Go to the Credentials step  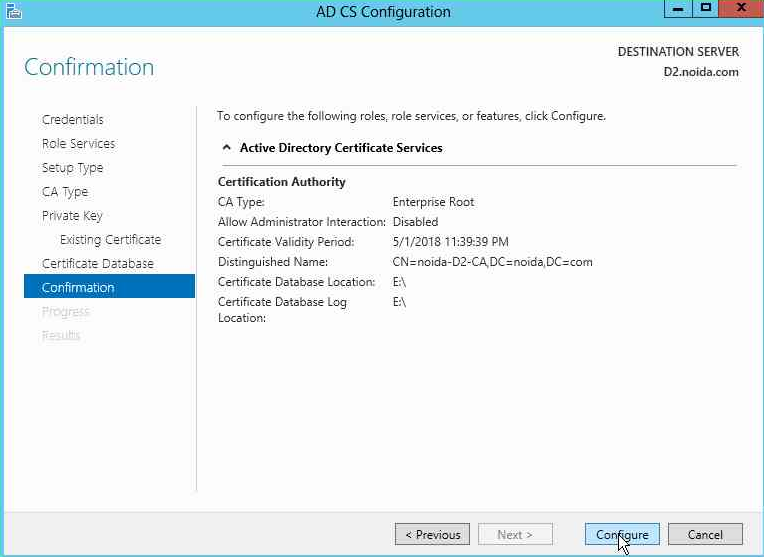(x=73, y=119)
